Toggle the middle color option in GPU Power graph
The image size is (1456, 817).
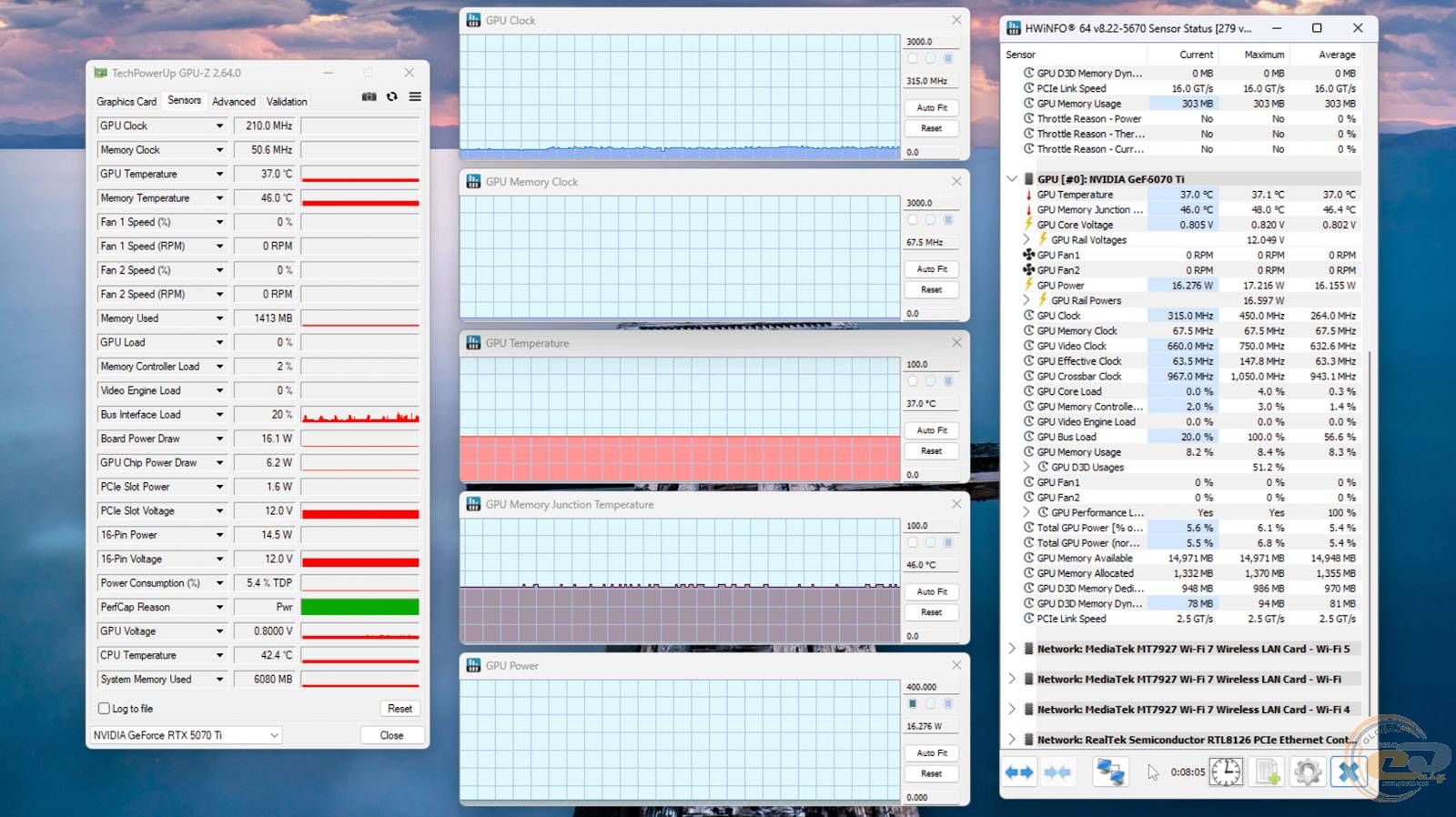pos(930,704)
